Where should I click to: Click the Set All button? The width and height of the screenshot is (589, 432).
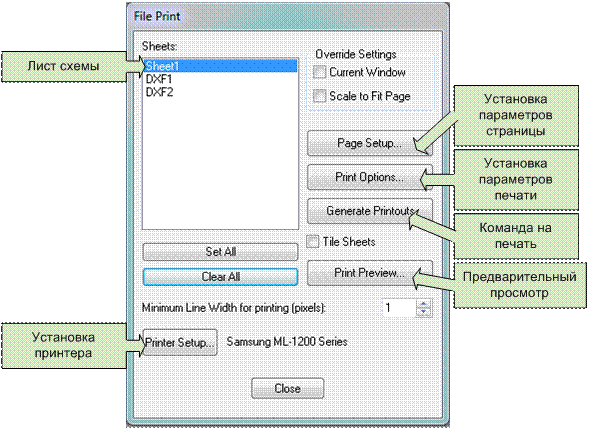pyautogui.click(x=220, y=252)
